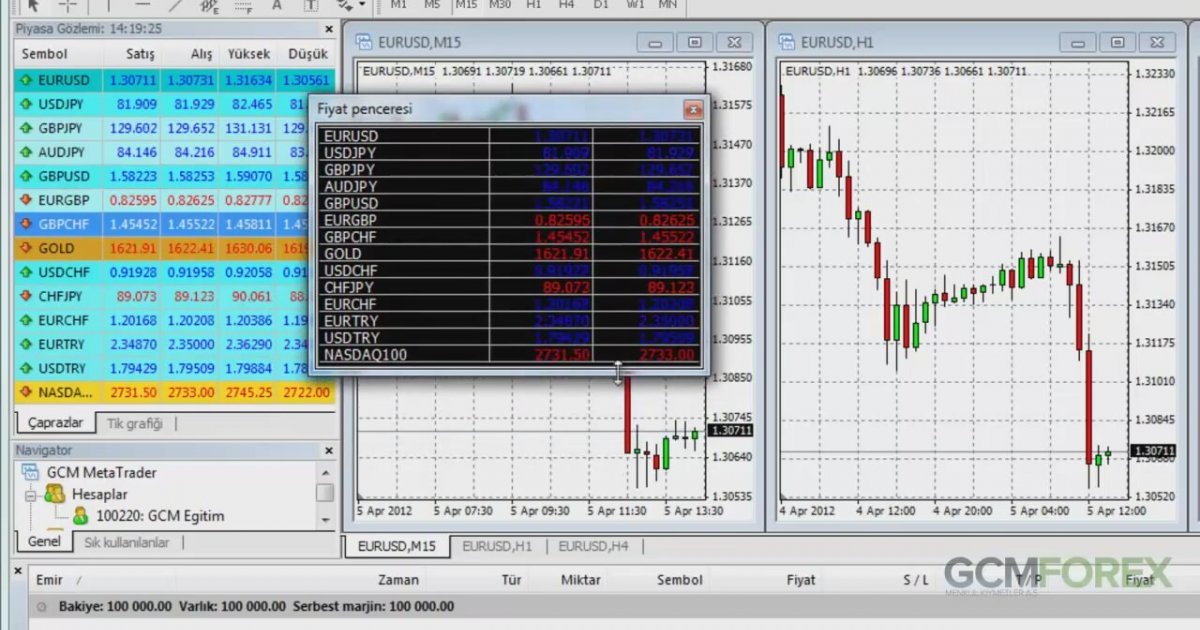This screenshot has height=630, width=1200.
Task: Click the Navigator scrollbar up arrow
Action: pyautogui.click(x=325, y=472)
